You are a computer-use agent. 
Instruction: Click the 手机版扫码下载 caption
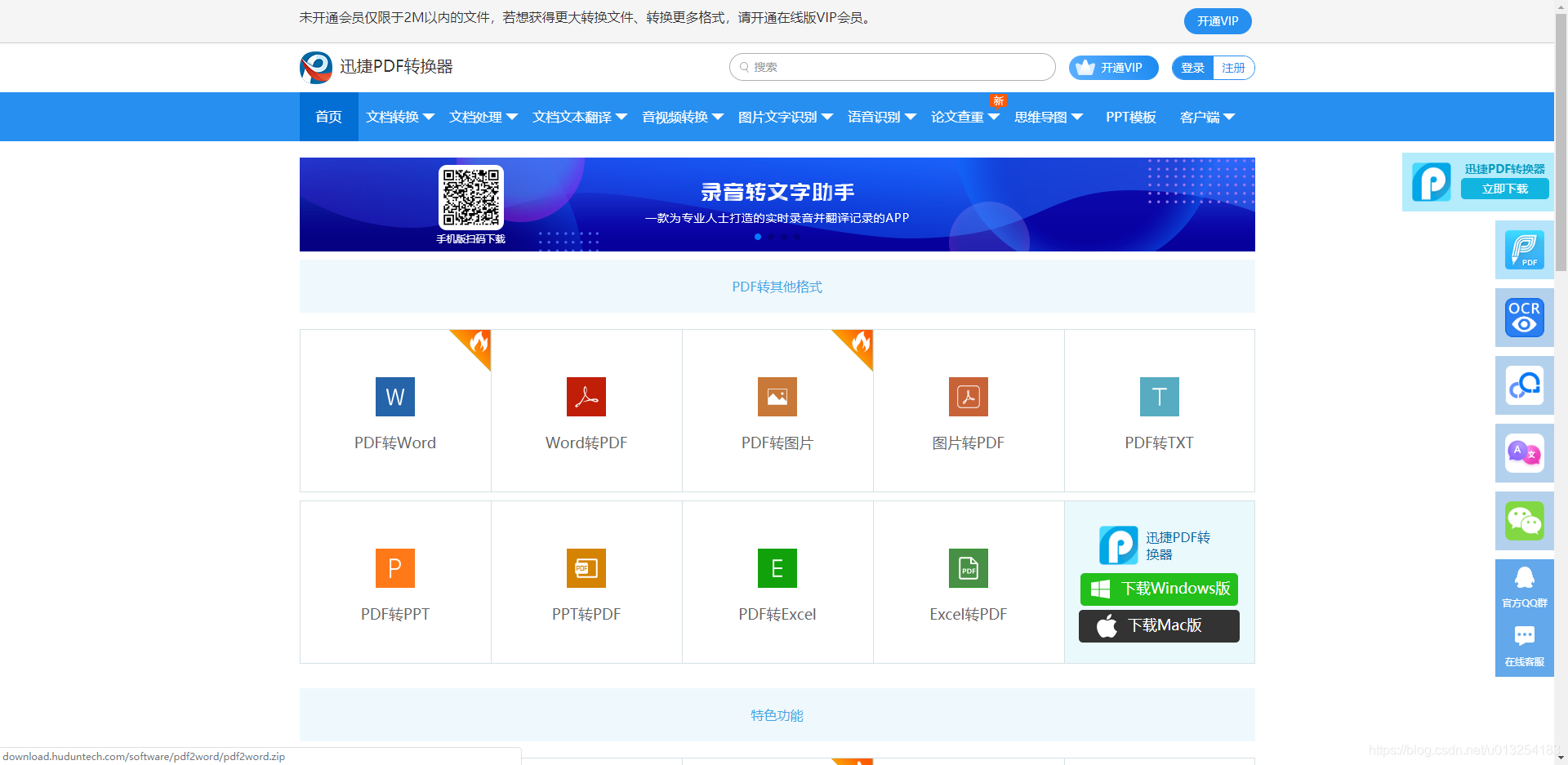[x=471, y=239]
